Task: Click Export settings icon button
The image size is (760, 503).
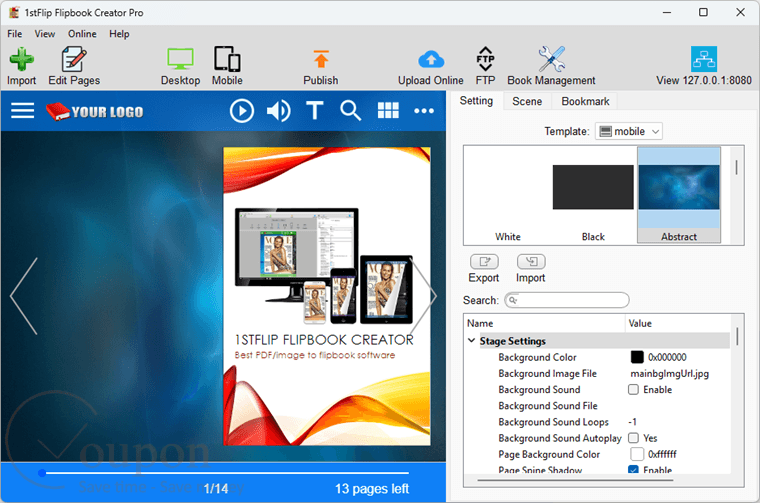Action: [484, 262]
